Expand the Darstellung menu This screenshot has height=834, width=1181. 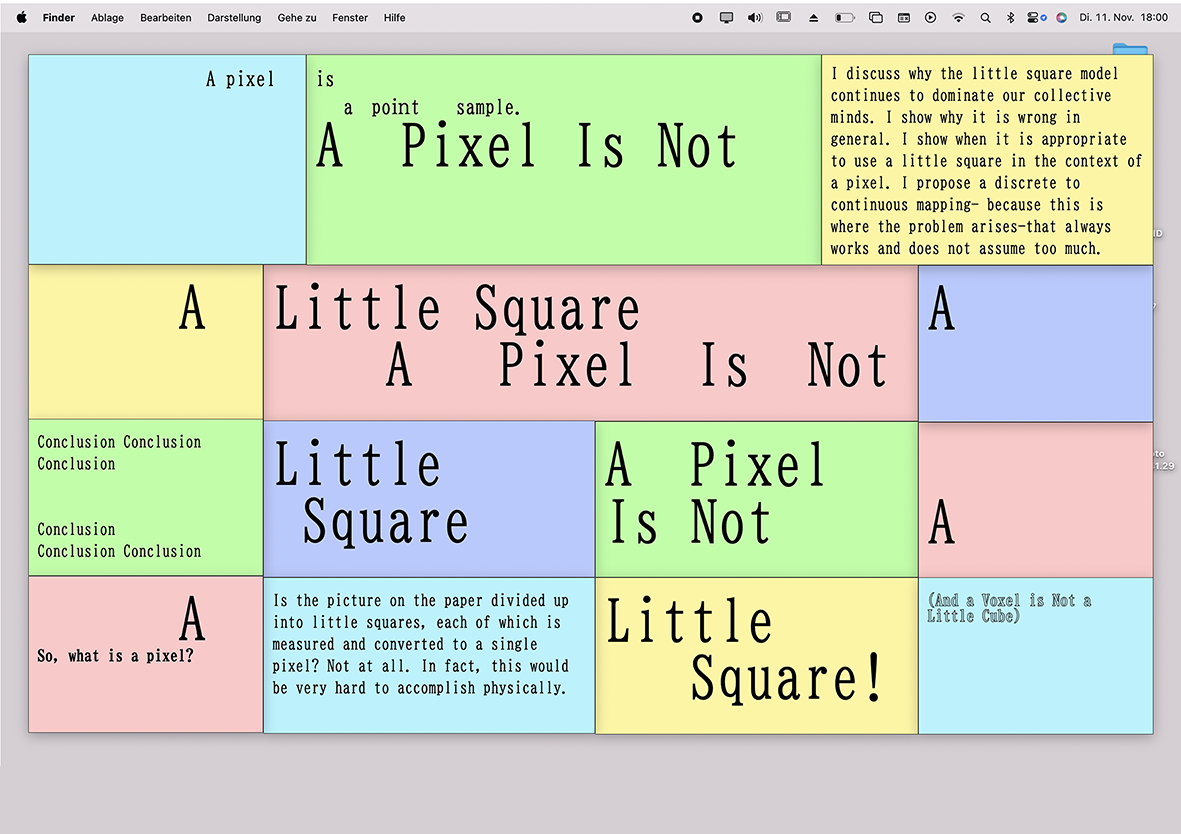click(x=234, y=18)
